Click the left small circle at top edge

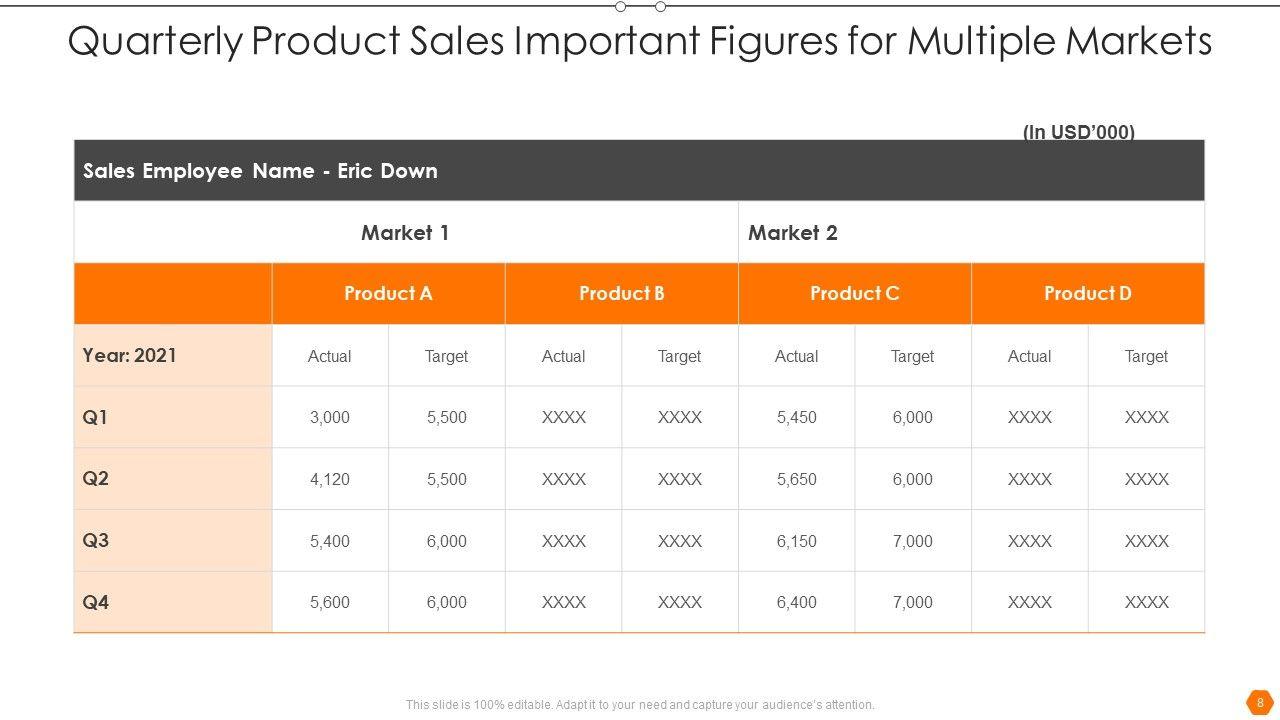pos(621,7)
